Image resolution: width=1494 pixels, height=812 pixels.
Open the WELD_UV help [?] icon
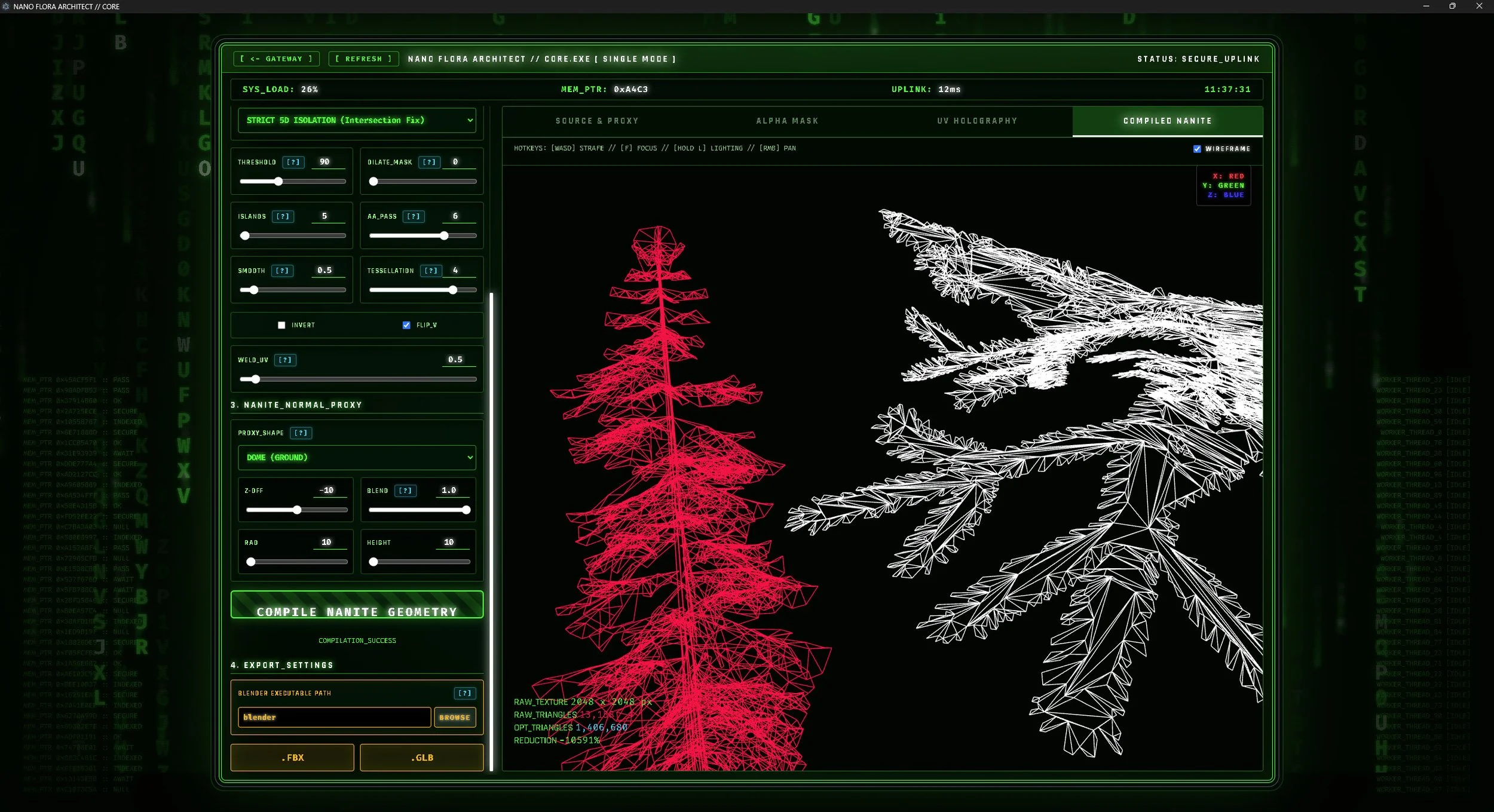(285, 360)
